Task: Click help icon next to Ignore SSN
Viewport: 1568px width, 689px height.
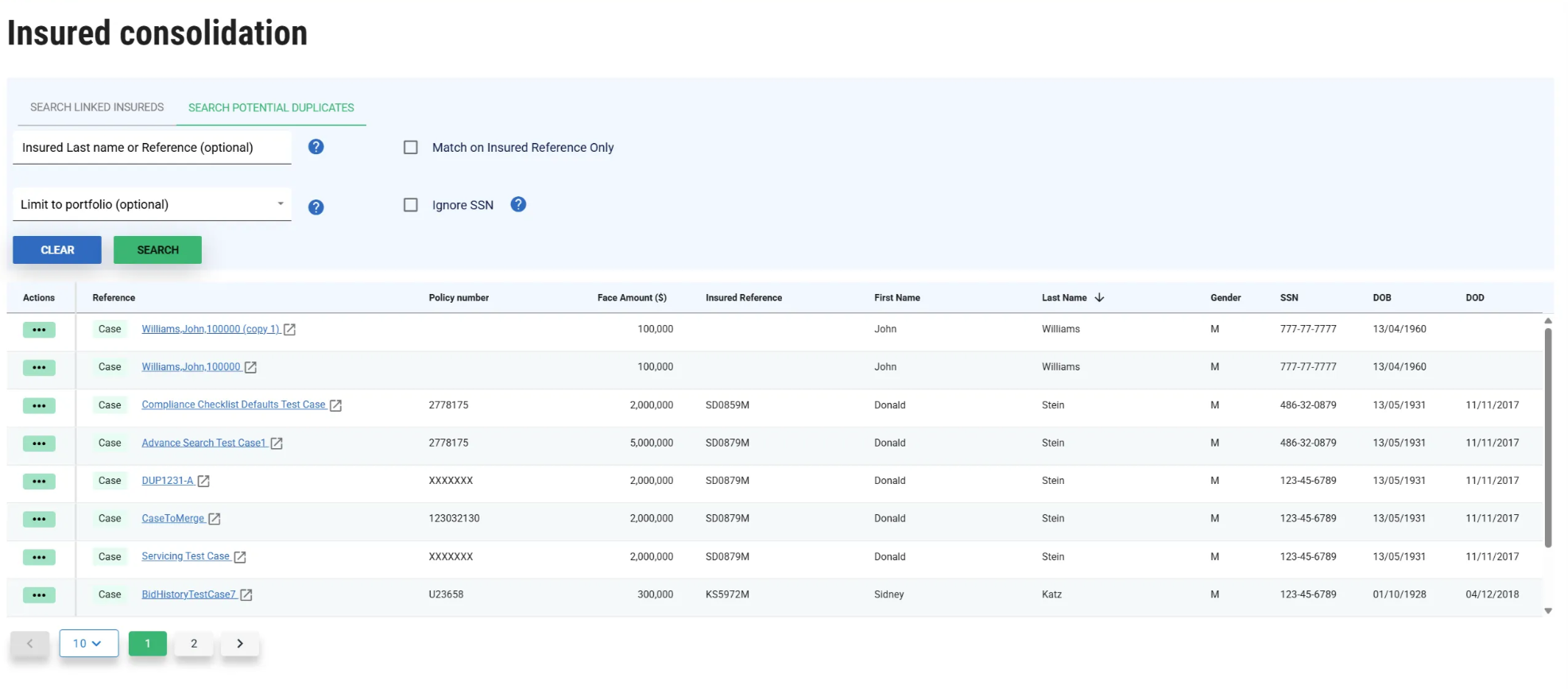Action: [518, 204]
